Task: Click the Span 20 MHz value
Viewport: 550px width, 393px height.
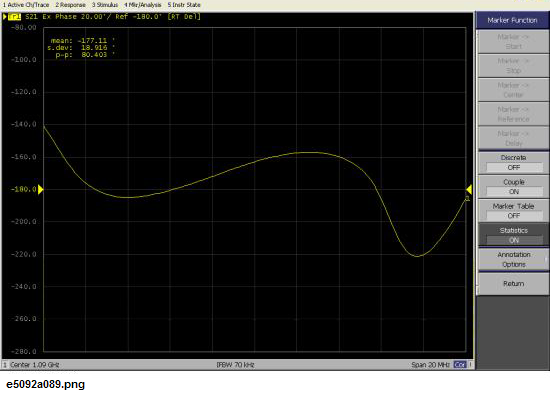Action: (430, 365)
